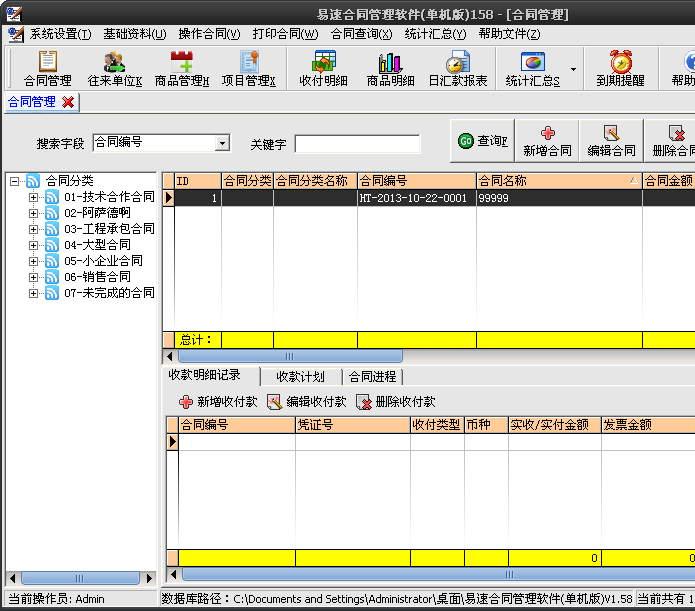The width and height of the screenshot is (695, 611).
Task: Click 新增收付款 red plus icon
Action: click(x=186, y=402)
